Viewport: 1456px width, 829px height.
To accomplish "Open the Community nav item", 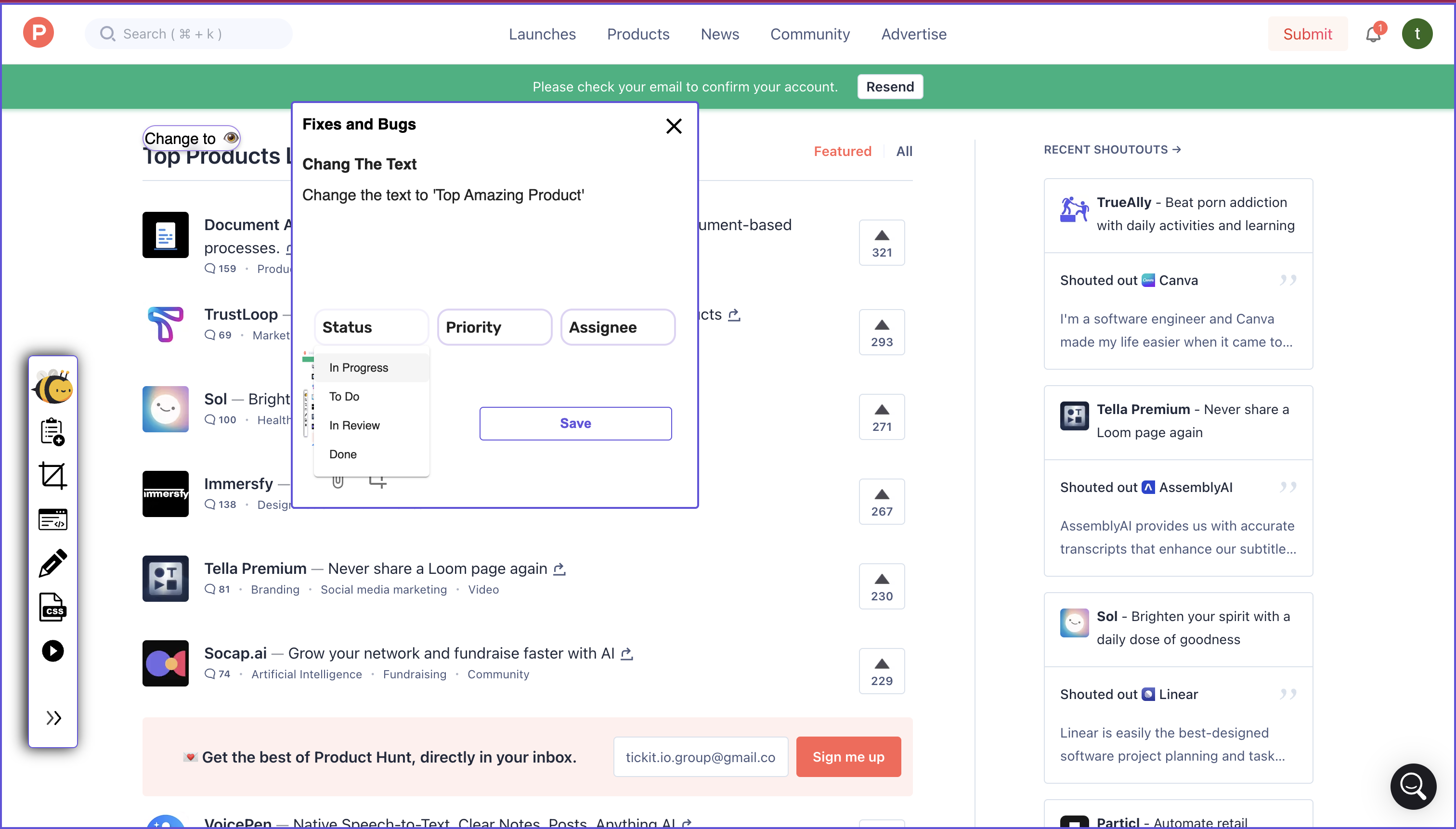I will [x=810, y=34].
